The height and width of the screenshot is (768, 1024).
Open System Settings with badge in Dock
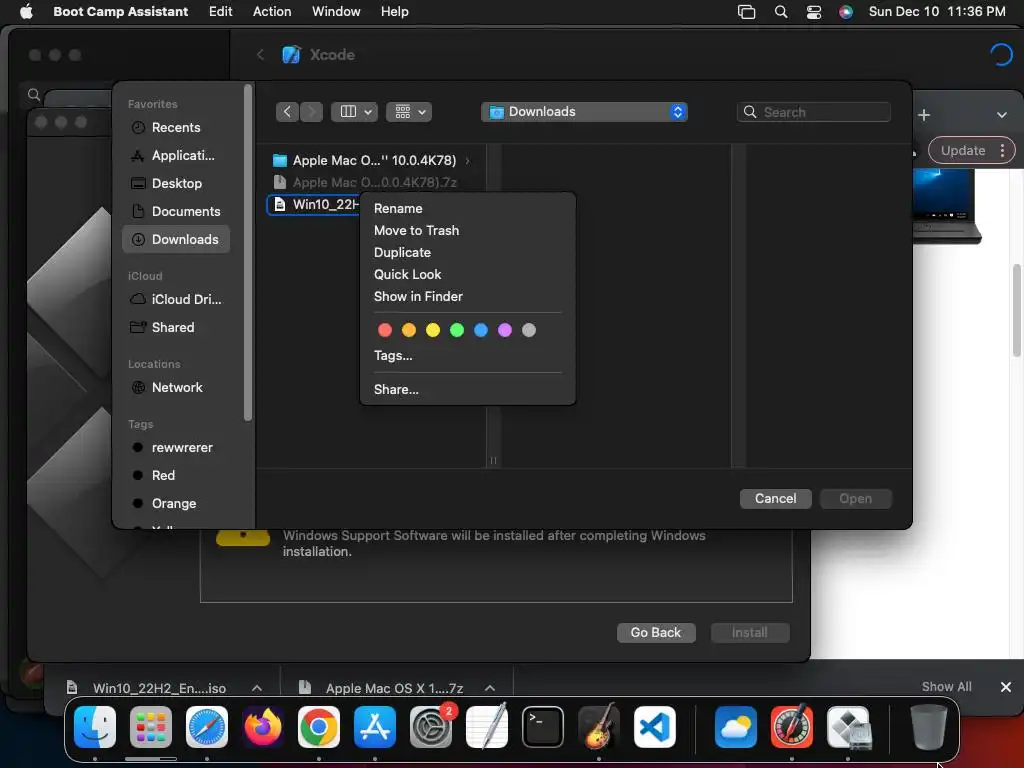click(x=431, y=726)
